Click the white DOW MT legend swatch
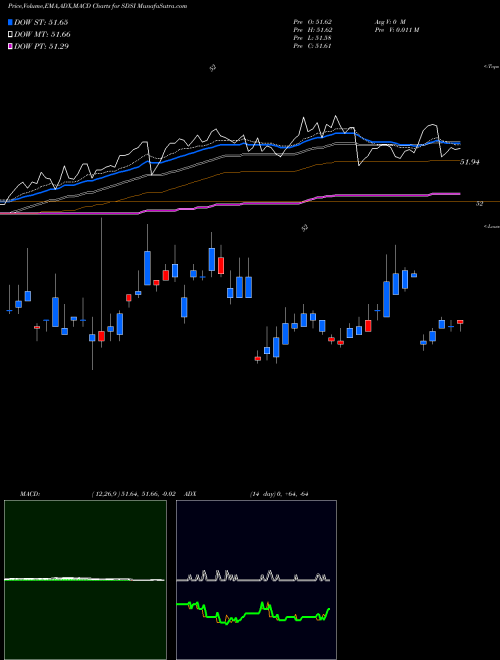 [11, 34]
